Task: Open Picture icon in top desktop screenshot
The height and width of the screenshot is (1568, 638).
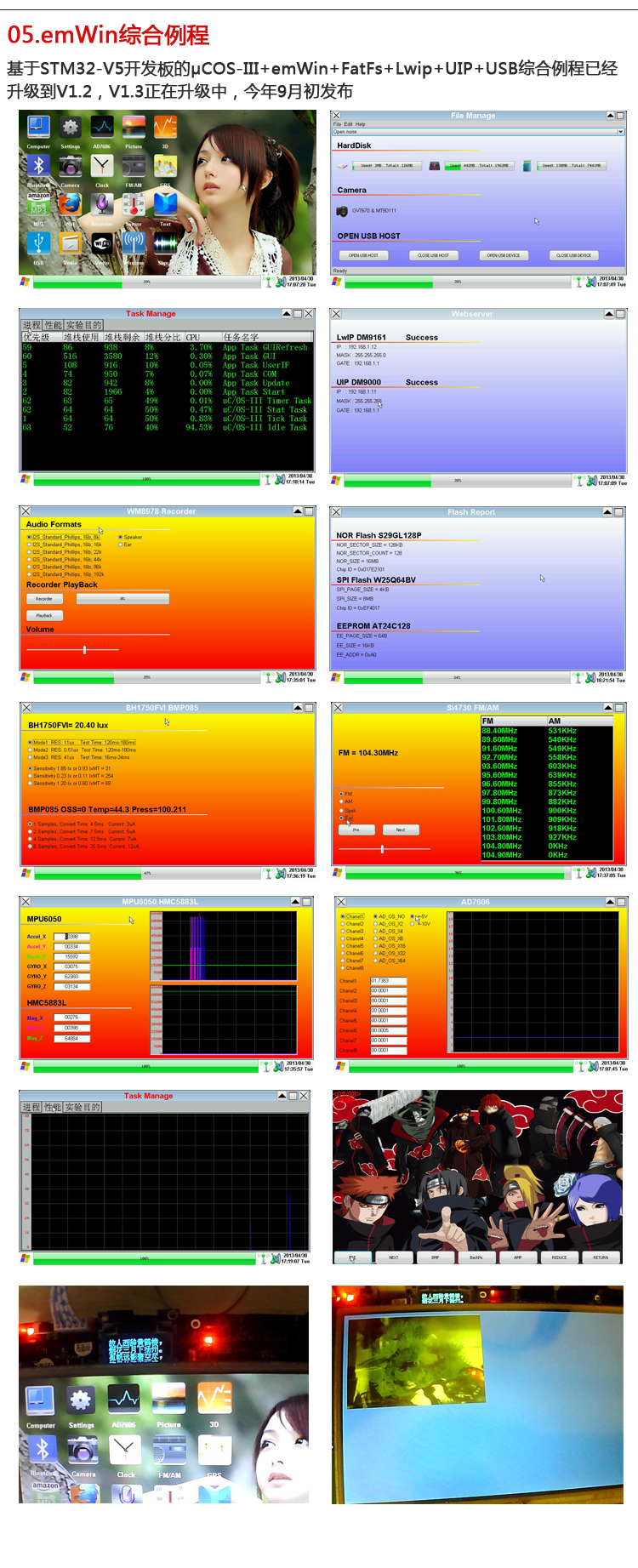Action: 134,128
